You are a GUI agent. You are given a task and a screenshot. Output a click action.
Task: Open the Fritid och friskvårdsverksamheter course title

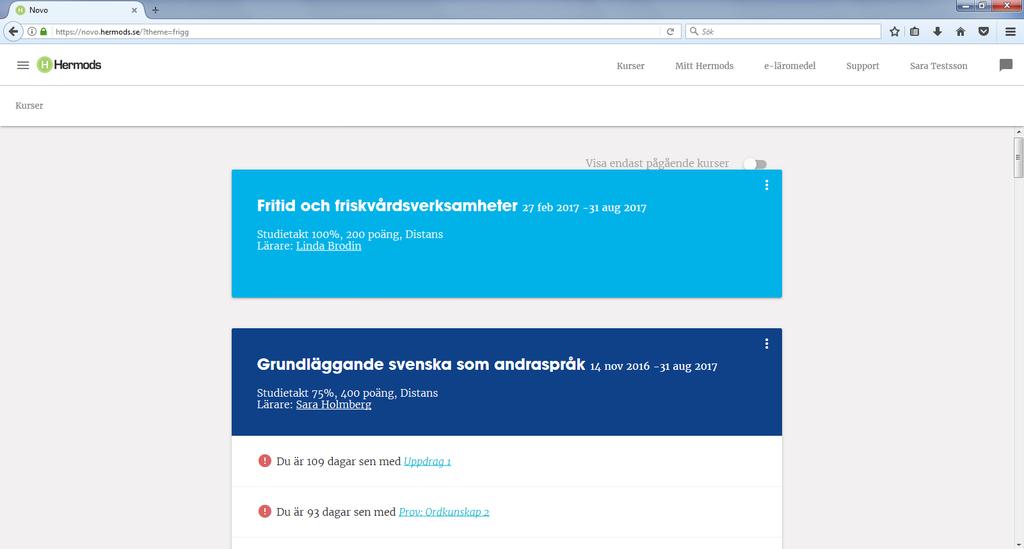click(x=387, y=206)
